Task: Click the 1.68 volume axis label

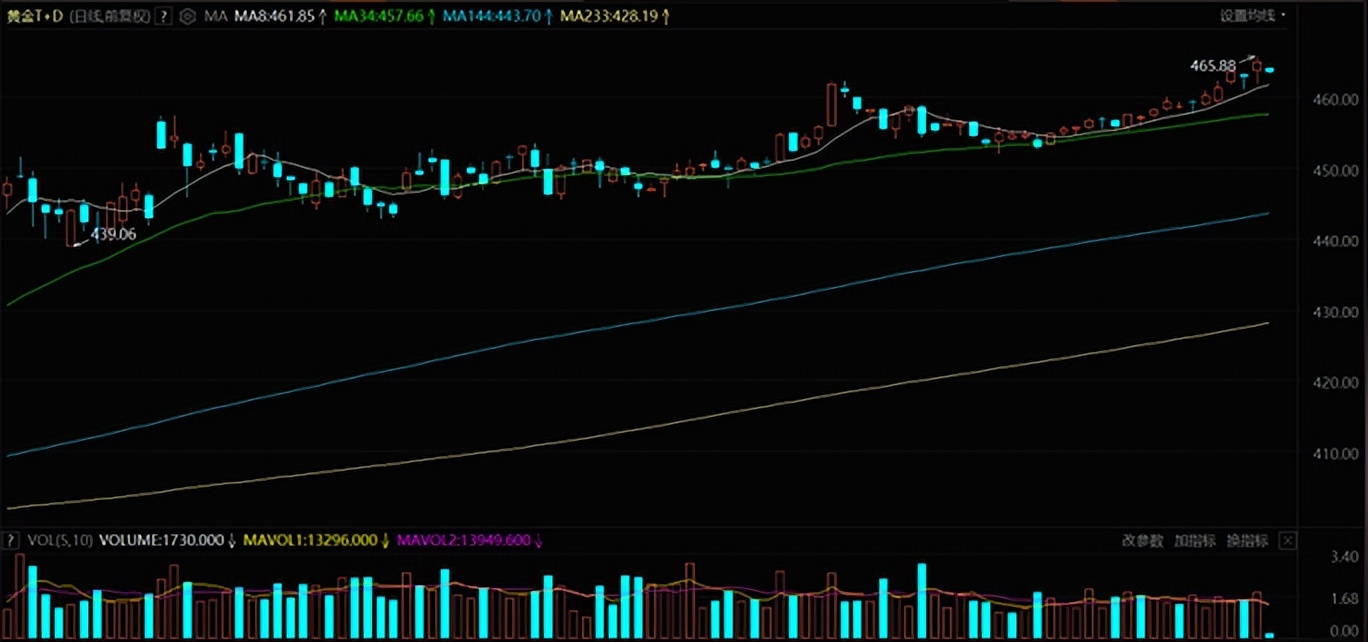Action: 1344,600
